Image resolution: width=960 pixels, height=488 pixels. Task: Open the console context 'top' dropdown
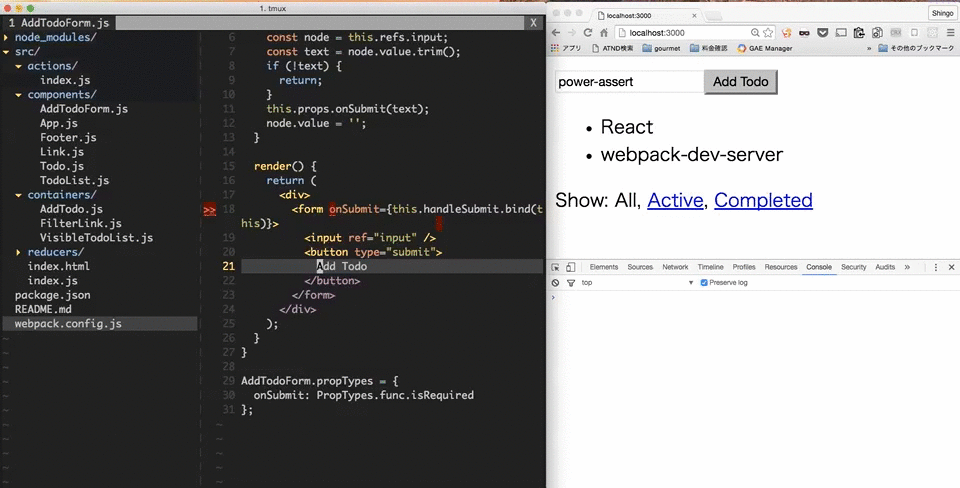(x=637, y=283)
